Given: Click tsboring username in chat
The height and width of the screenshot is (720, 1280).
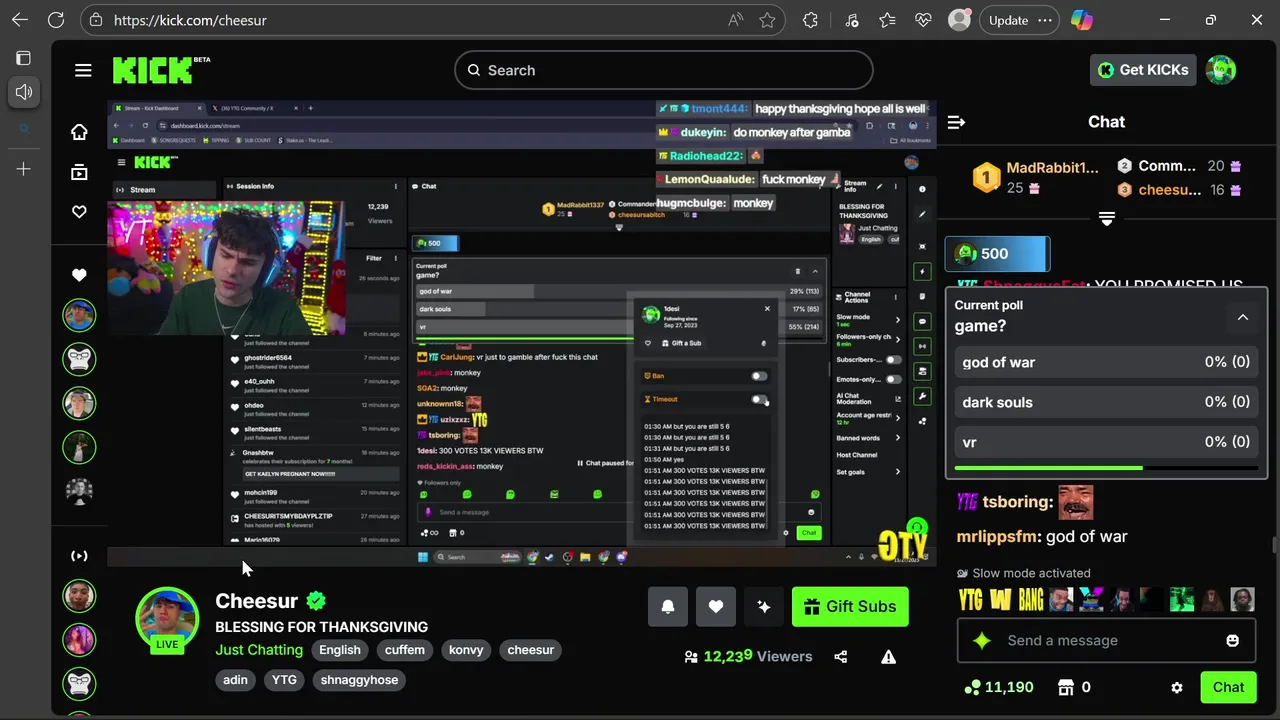Looking at the screenshot, I should pyautogui.click(x=1017, y=502).
